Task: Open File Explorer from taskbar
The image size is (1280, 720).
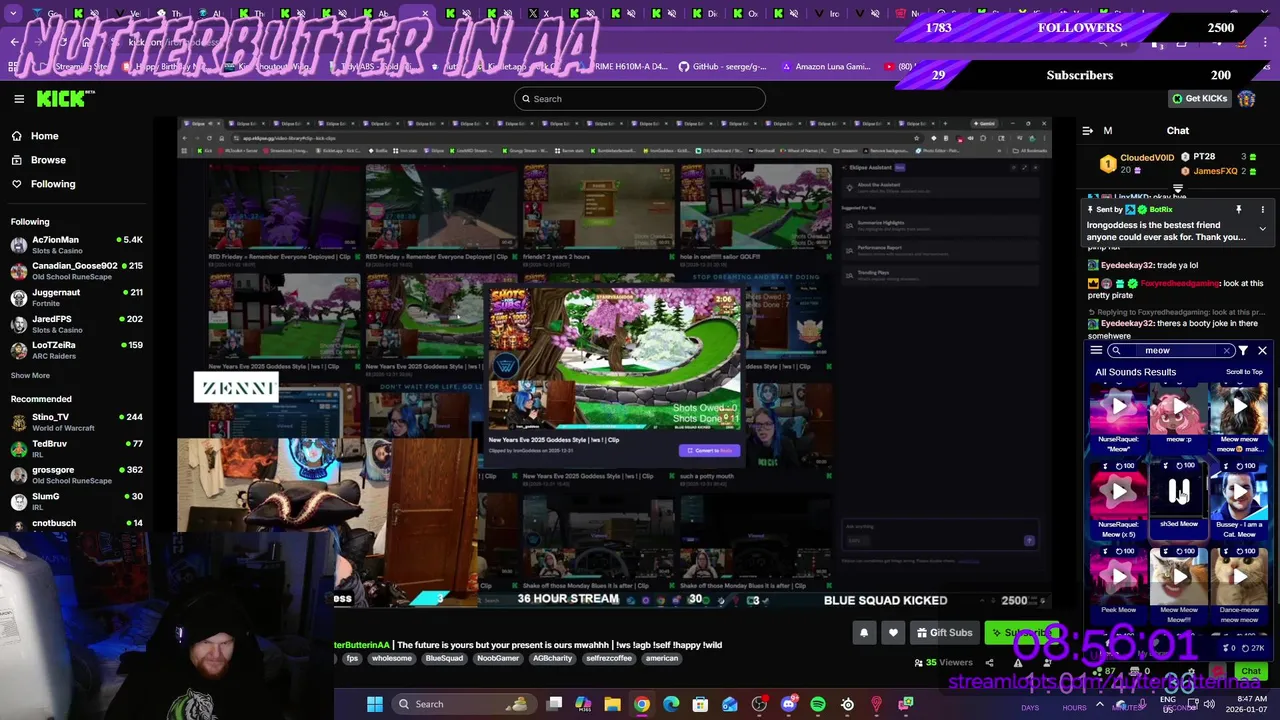Action: pos(612,704)
